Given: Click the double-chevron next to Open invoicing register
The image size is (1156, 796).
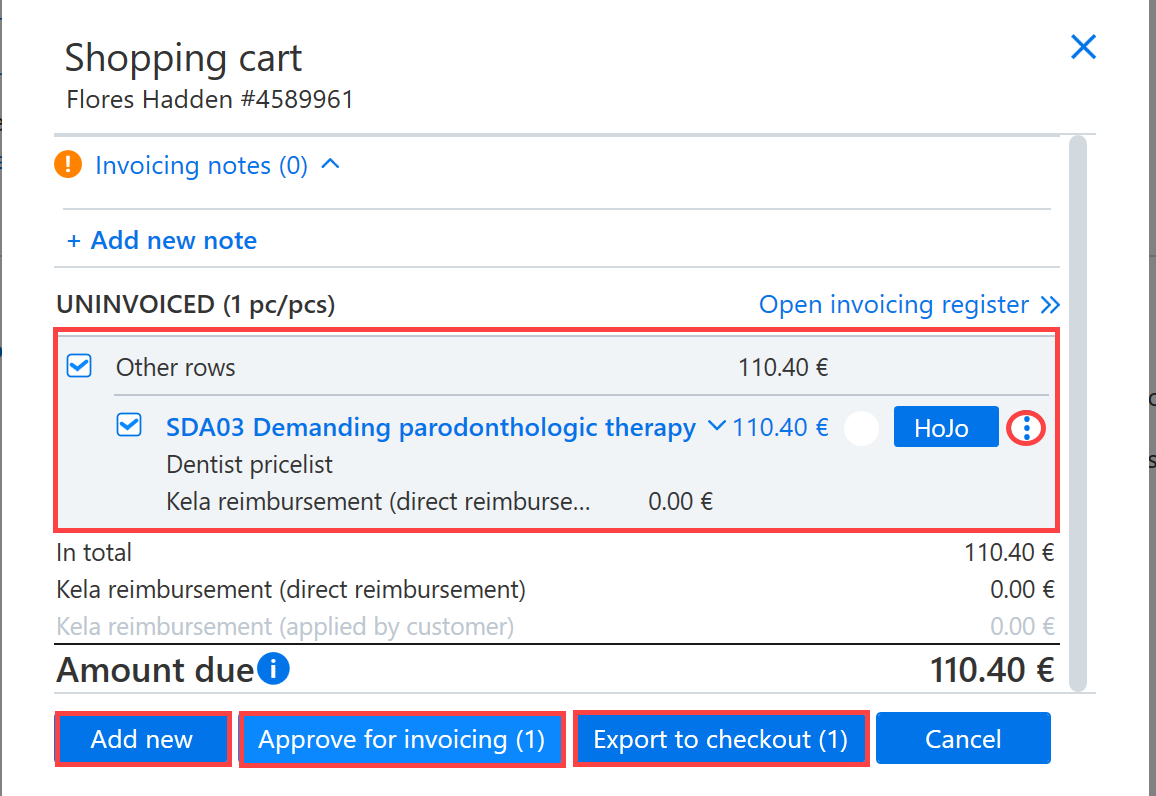Looking at the screenshot, I should pos(1050,304).
